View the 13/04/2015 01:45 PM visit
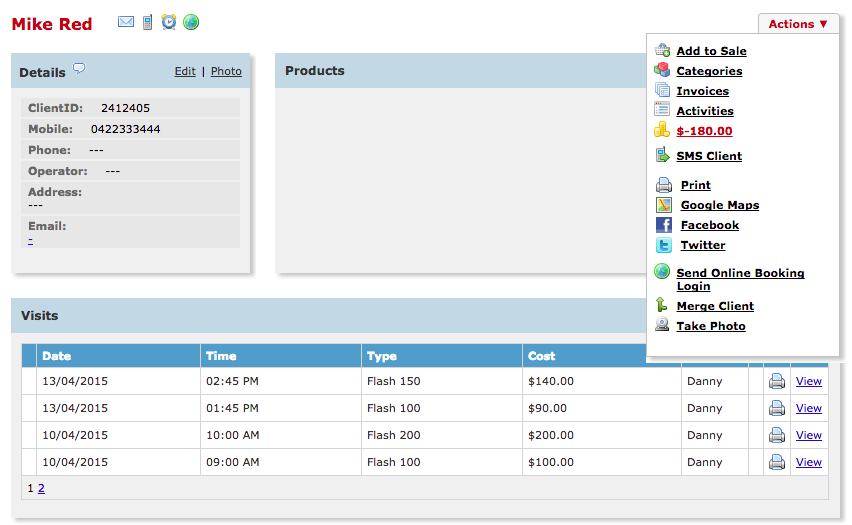852x525 pixels. pos(809,408)
